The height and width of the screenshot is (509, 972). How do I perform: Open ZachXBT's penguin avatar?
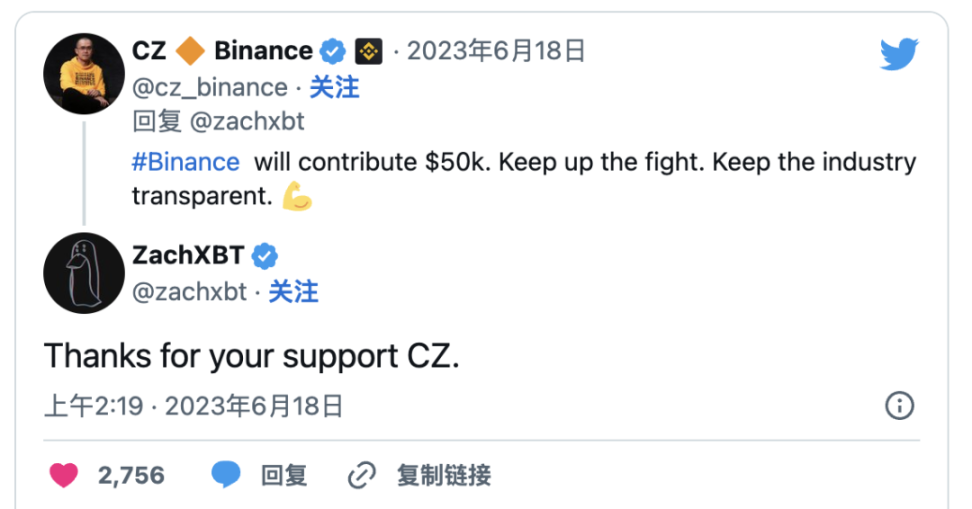click(x=84, y=272)
